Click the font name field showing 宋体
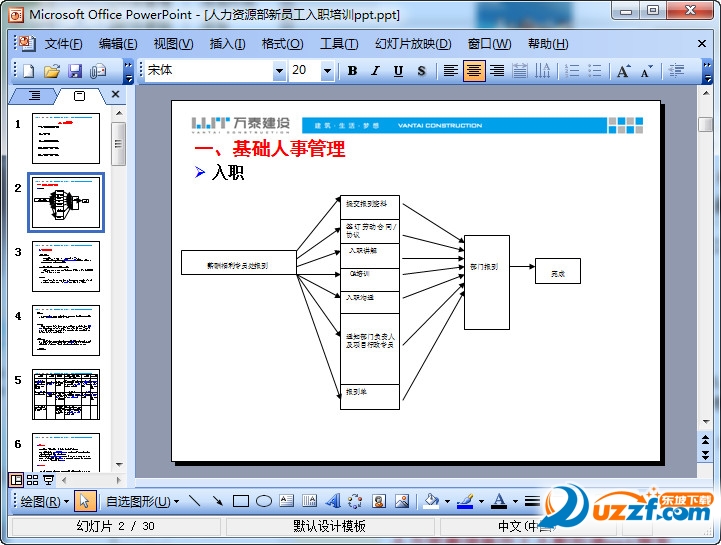Image resolution: width=721 pixels, height=545 pixels. click(x=209, y=70)
